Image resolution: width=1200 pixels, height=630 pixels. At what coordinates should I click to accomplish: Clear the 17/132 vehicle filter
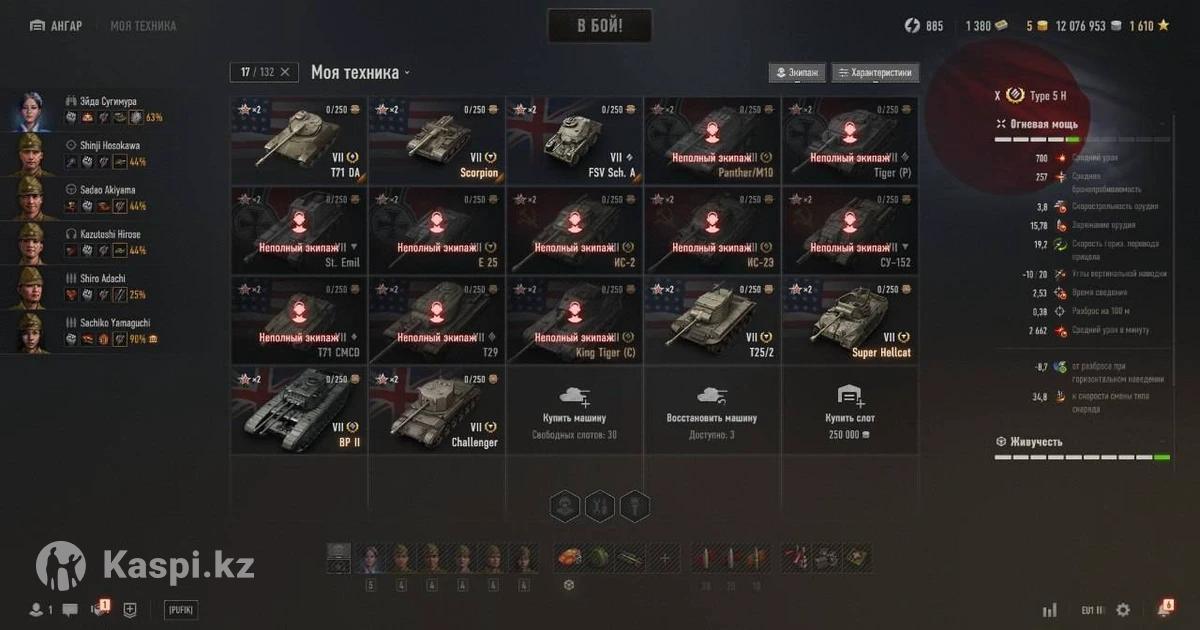click(x=284, y=72)
